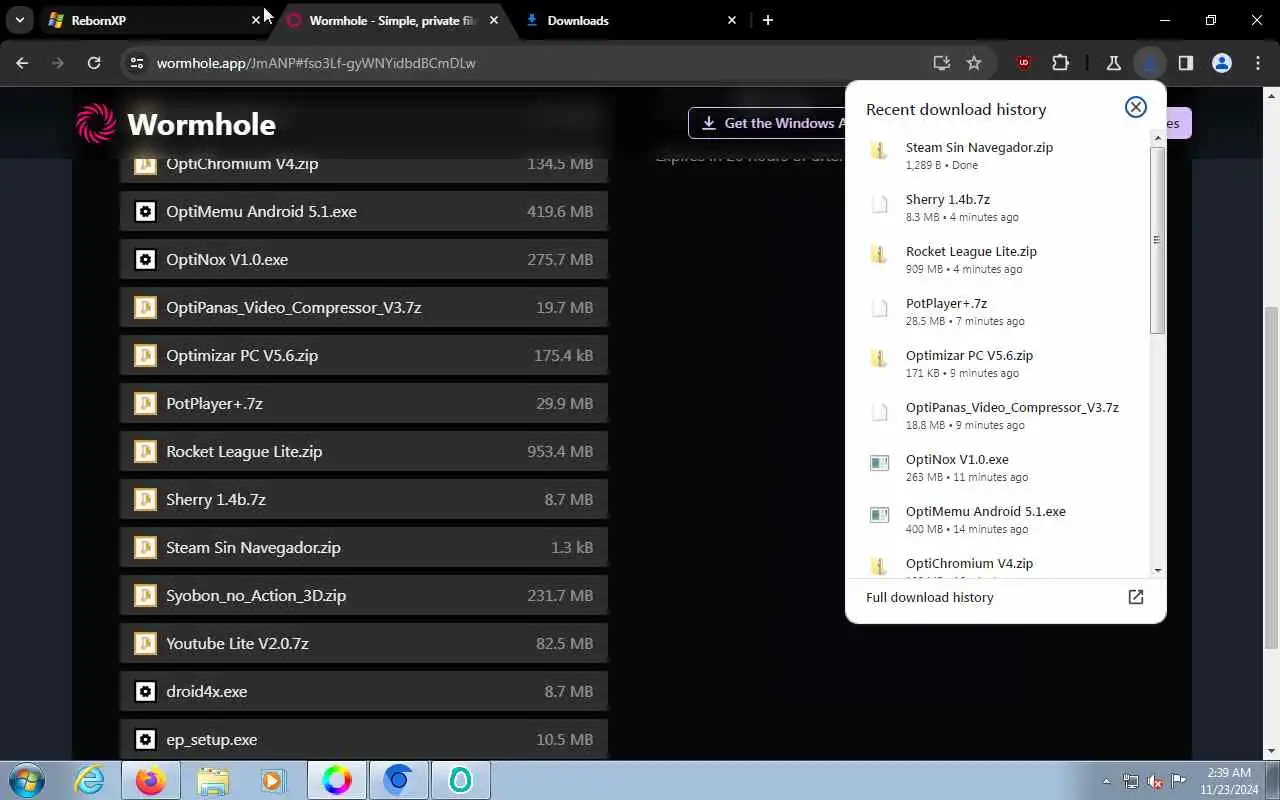Click the install app icon in address bar
This screenshot has width=1280, height=800.
click(941, 63)
